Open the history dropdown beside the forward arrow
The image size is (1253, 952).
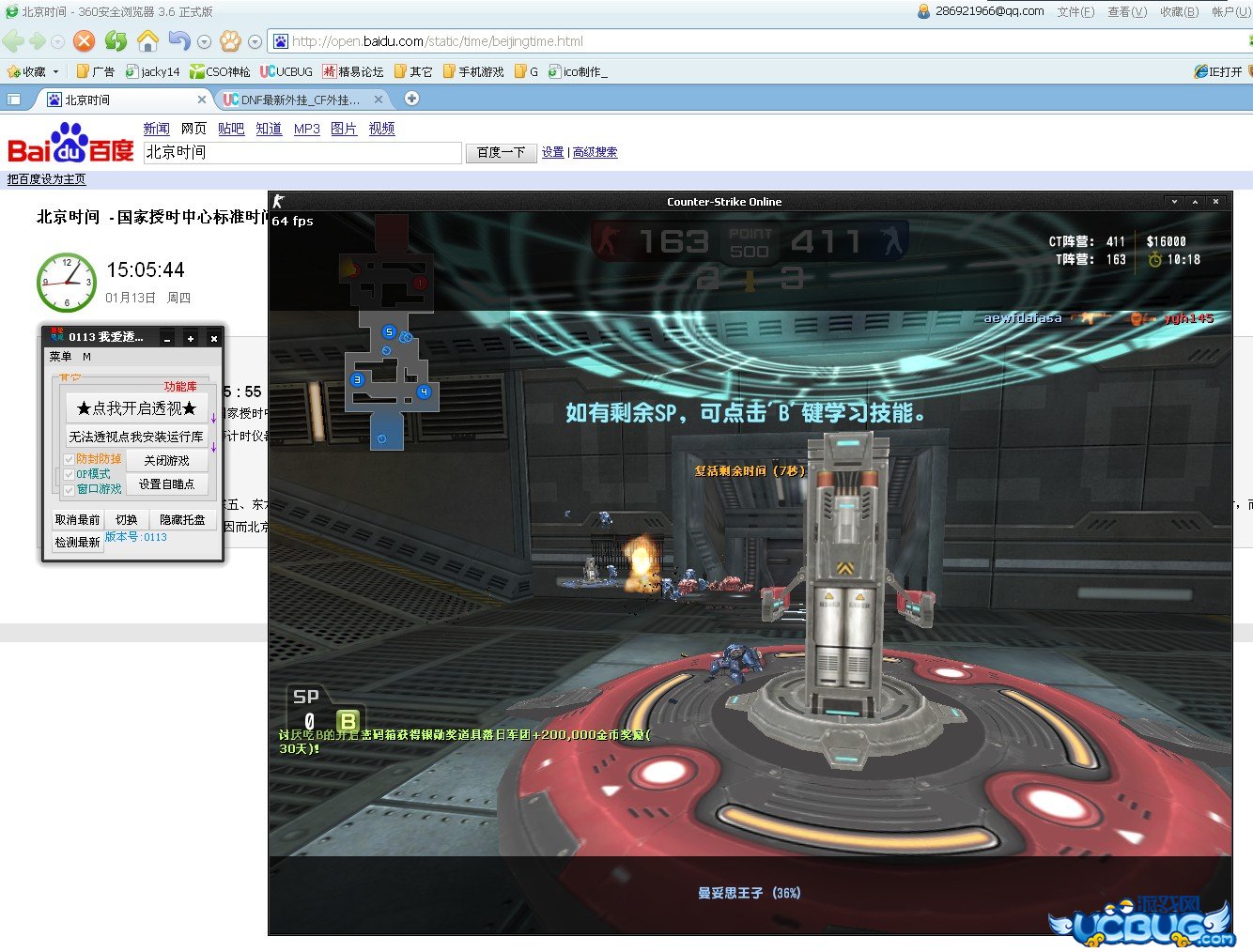pyautogui.click(x=58, y=42)
